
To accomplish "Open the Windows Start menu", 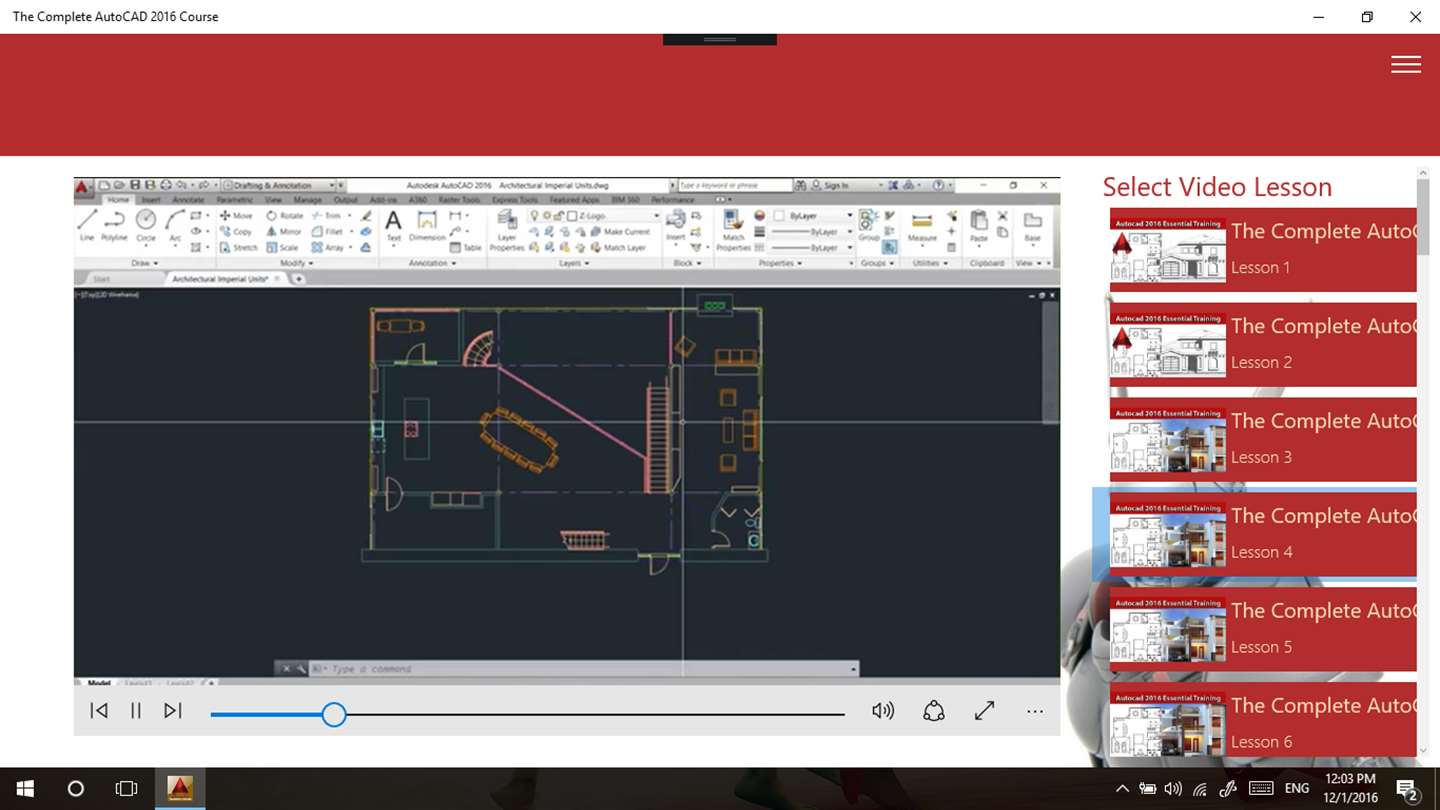I will tap(24, 789).
